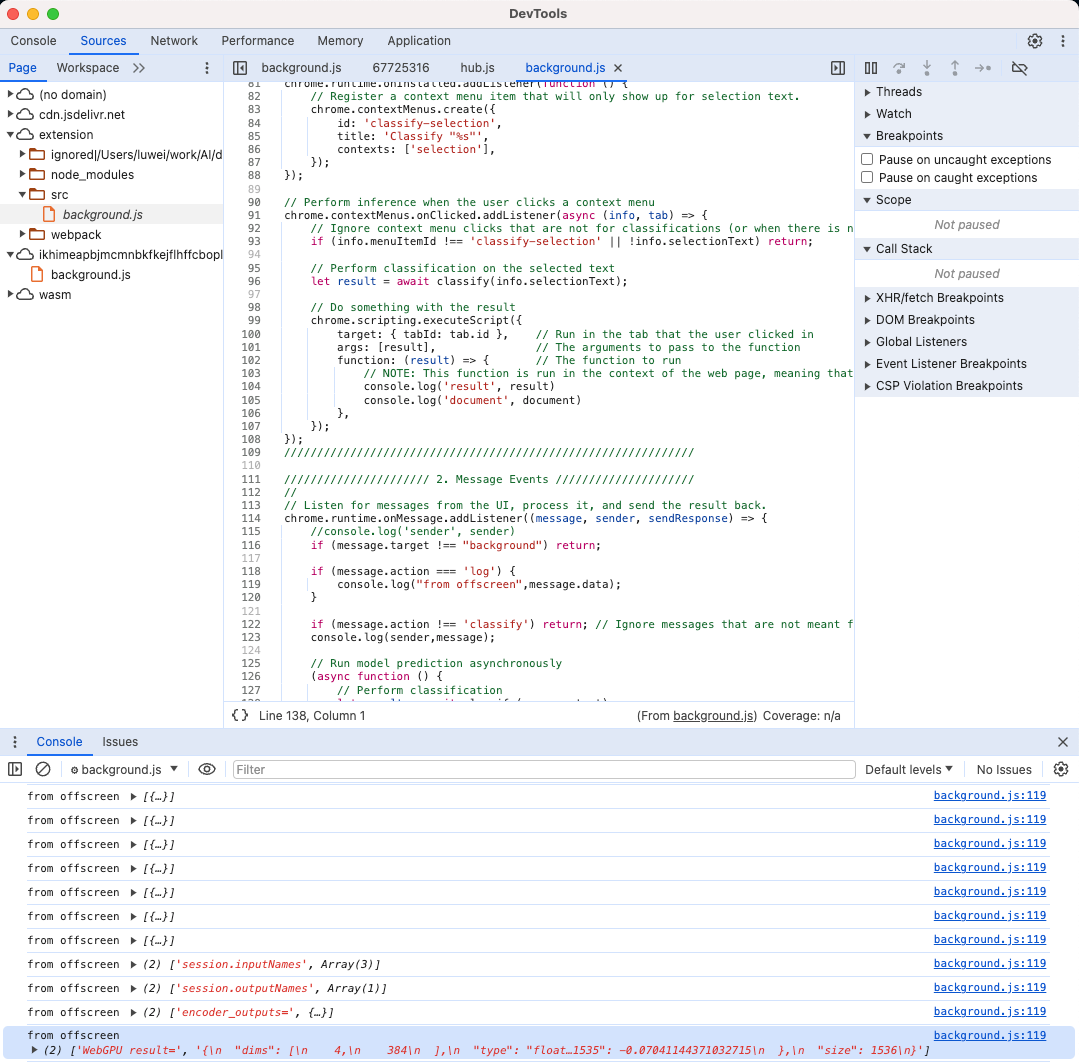This screenshot has width=1079, height=1064.
Task: Deactivate all breakpoints
Action: click(1019, 68)
